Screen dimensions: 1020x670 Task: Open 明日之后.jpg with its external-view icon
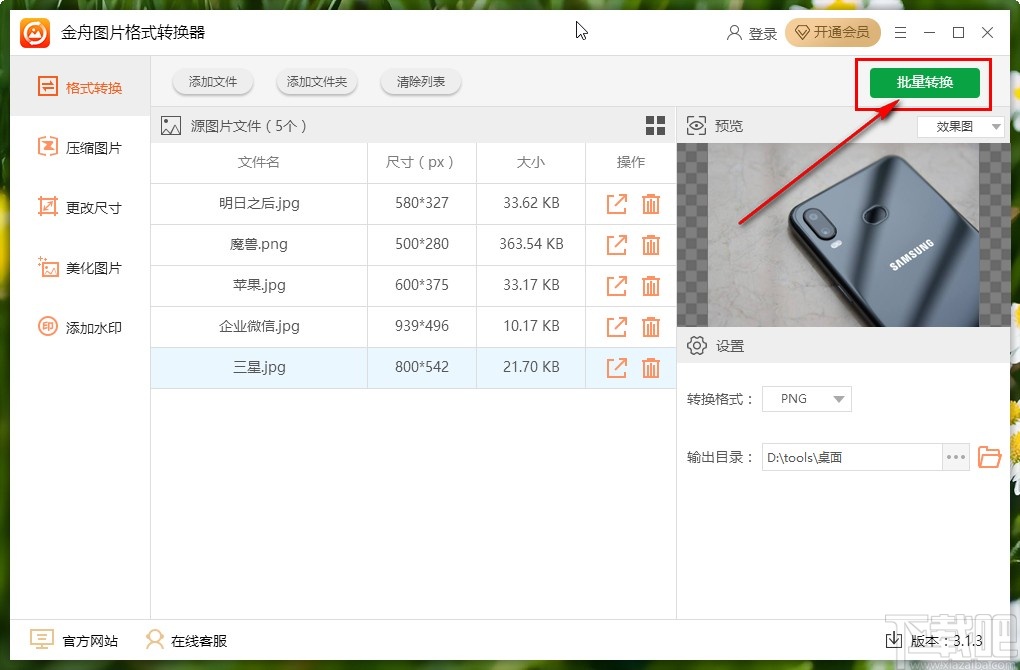point(616,203)
